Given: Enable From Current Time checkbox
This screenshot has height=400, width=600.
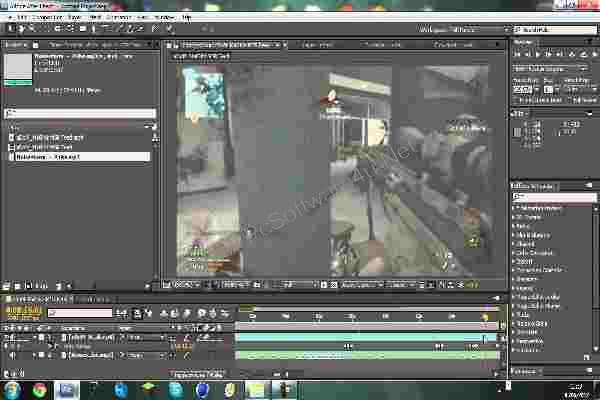Looking at the screenshot, I should tap(517, 100).
